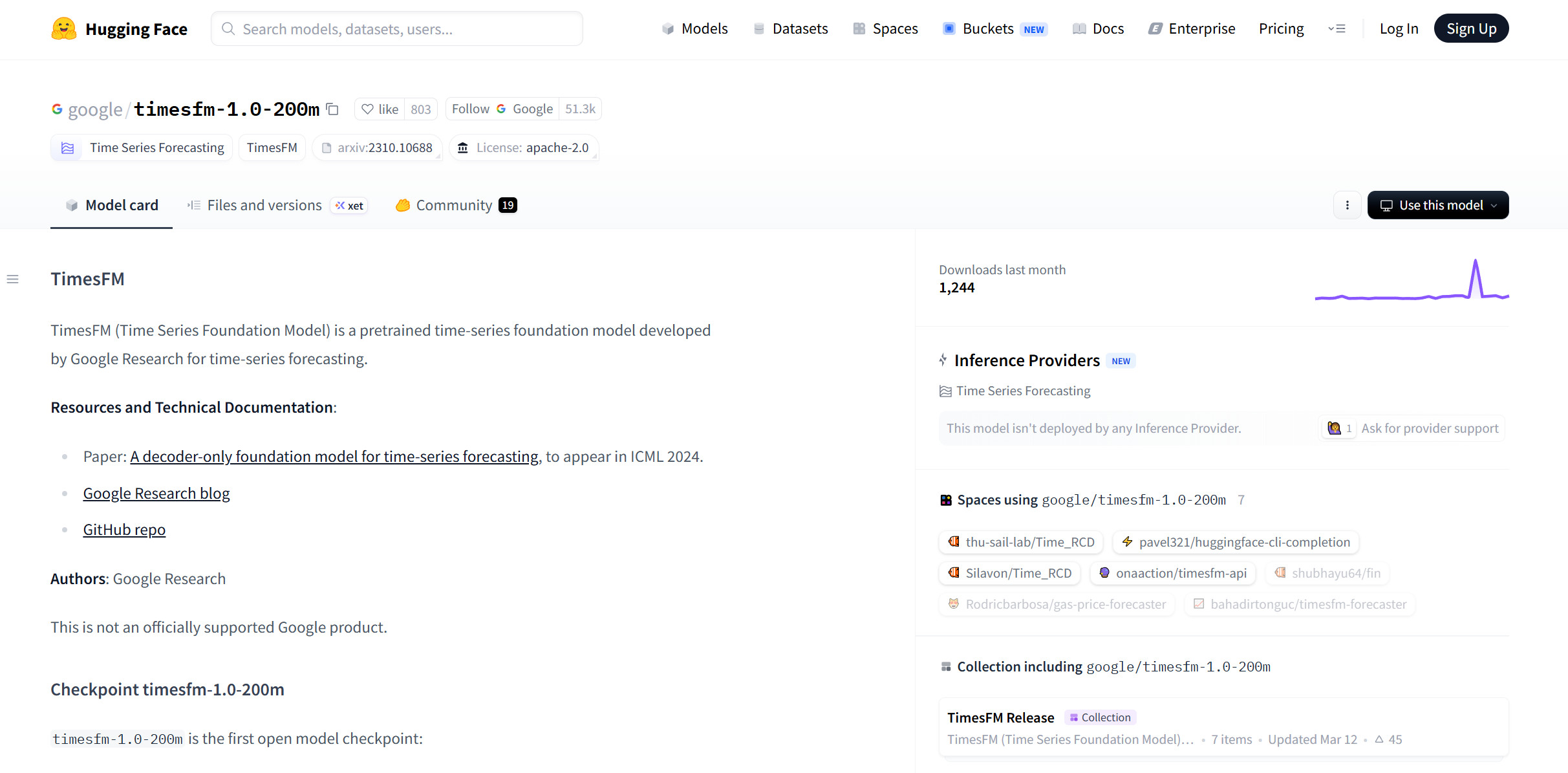Screen dimensions: 1568x773
Task: Expand the Use this model dropdown
Action: (1437, 205)
